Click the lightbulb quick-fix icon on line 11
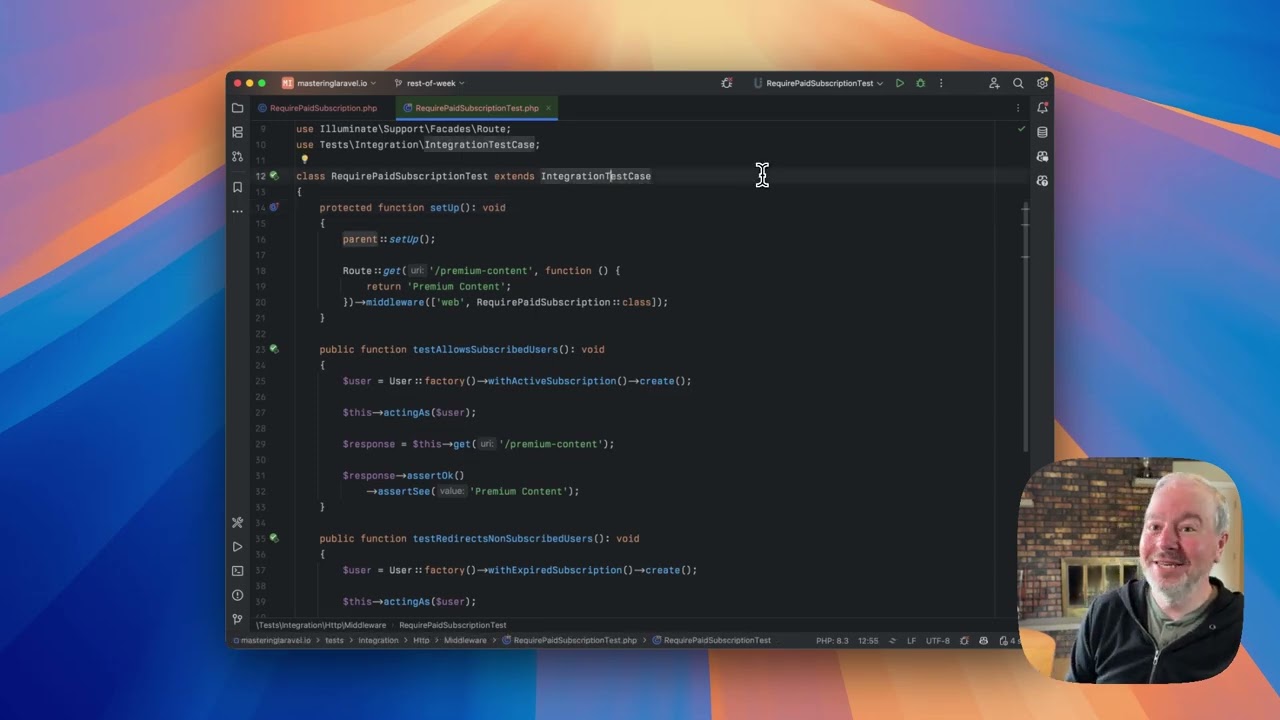Screen dimensions: 1280x720 (305, 159)
